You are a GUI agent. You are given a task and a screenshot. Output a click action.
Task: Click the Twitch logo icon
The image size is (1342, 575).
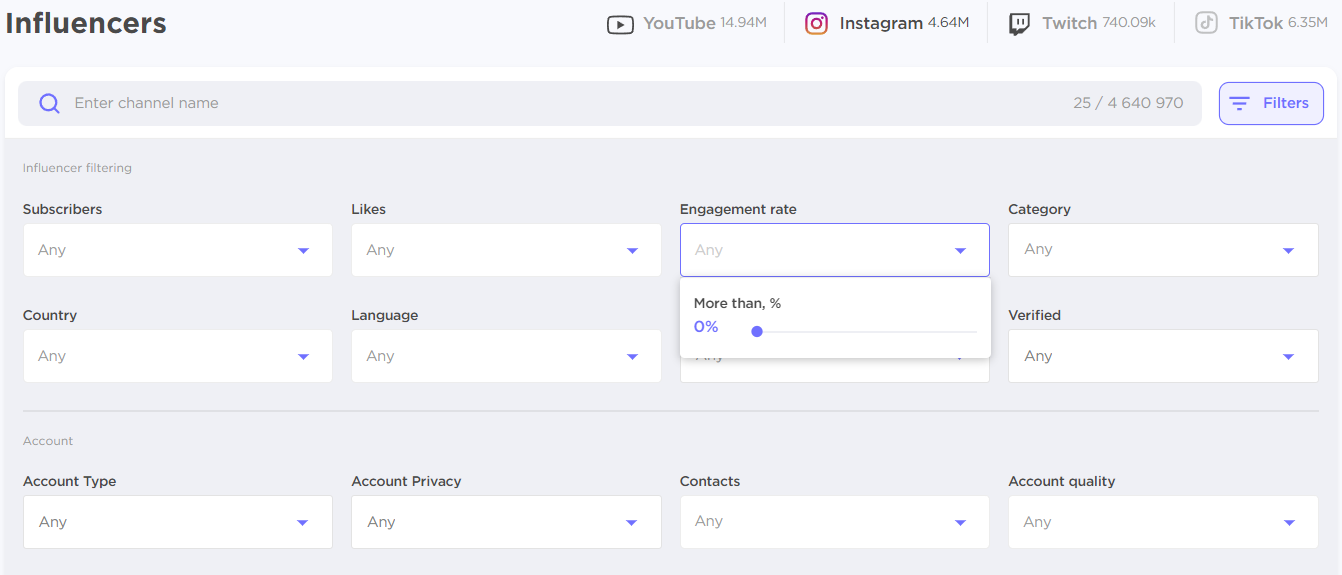point(1019,24)
